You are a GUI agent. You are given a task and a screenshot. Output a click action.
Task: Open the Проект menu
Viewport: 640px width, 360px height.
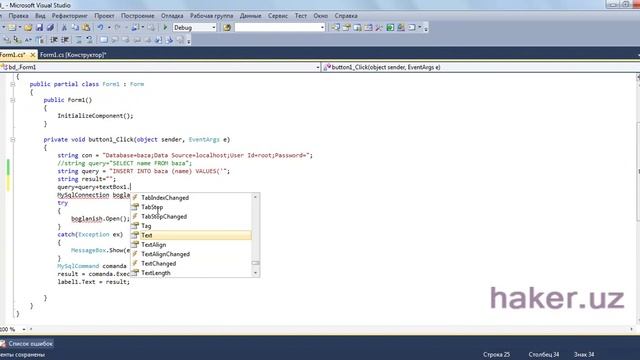[x=104, y=16]
